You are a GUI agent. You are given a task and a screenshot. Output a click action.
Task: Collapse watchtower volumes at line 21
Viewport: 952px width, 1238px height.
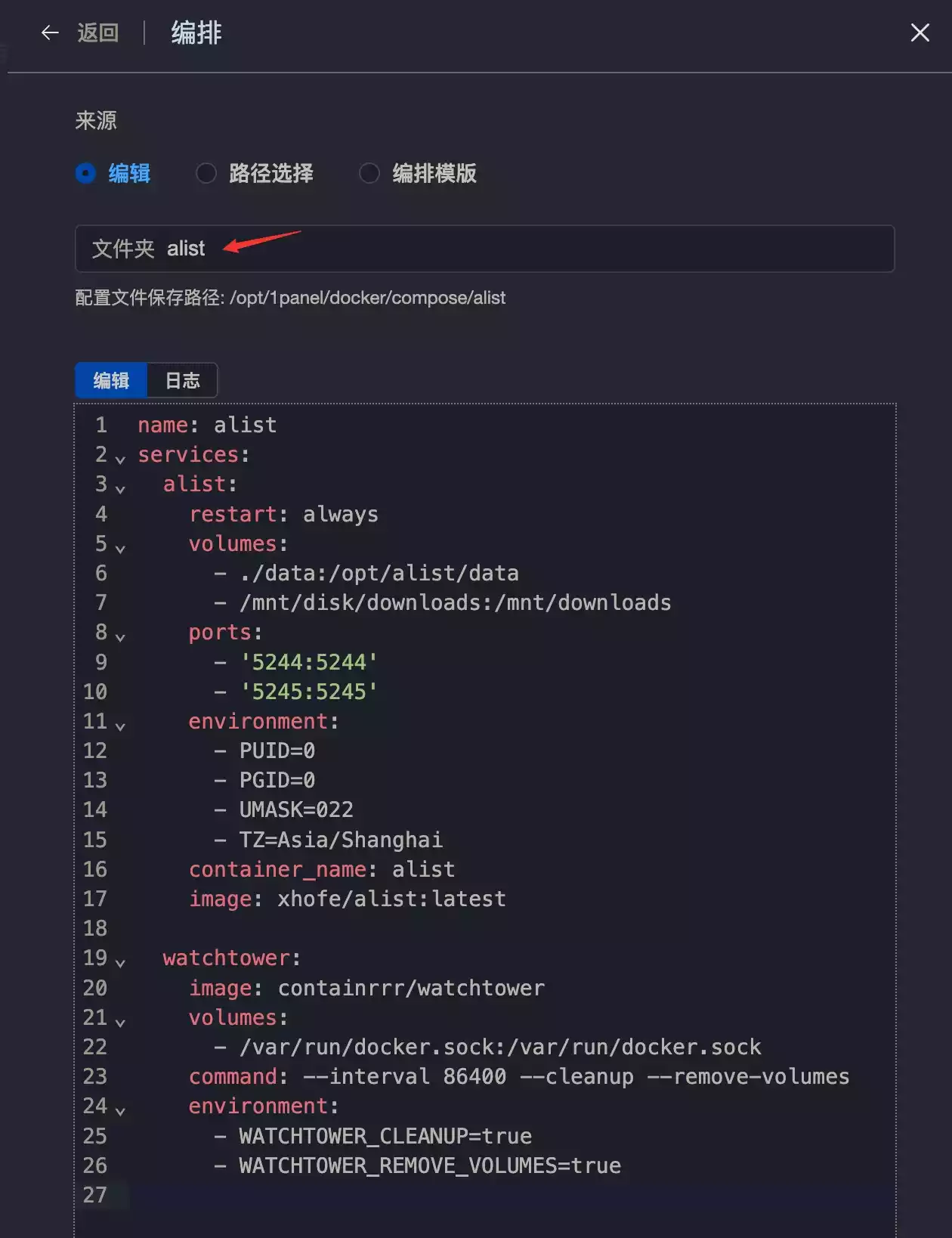pyautogui.click(x=120, y=1021)
